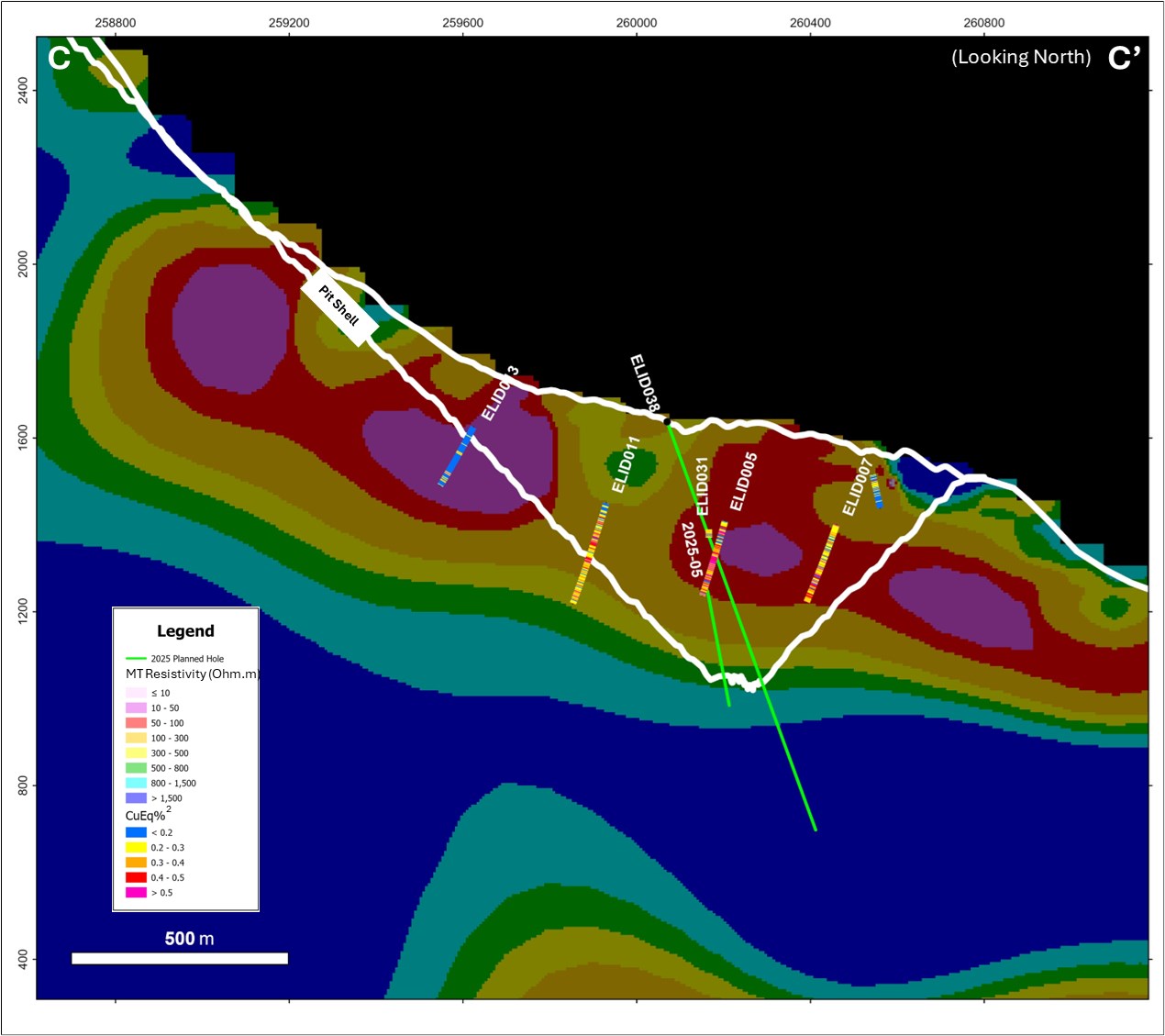1165x1036 pixels.
Task: Pick the 100 - 300 resistivity swatch
Action: point(136,738)
